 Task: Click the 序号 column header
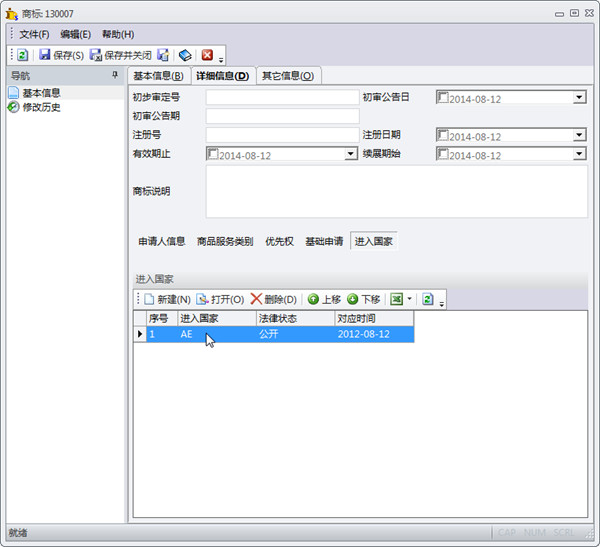(x=162, y=318)
